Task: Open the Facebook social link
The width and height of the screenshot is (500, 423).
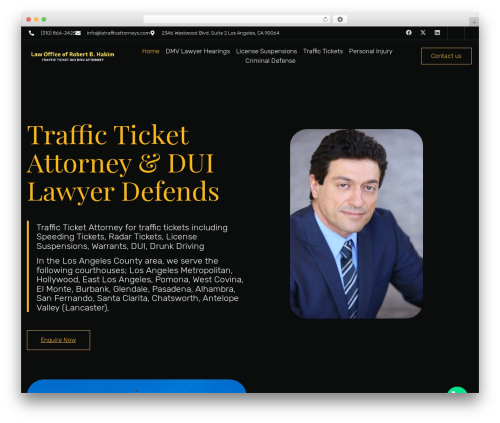Action: pyautogui.click(x=409, y=33)
